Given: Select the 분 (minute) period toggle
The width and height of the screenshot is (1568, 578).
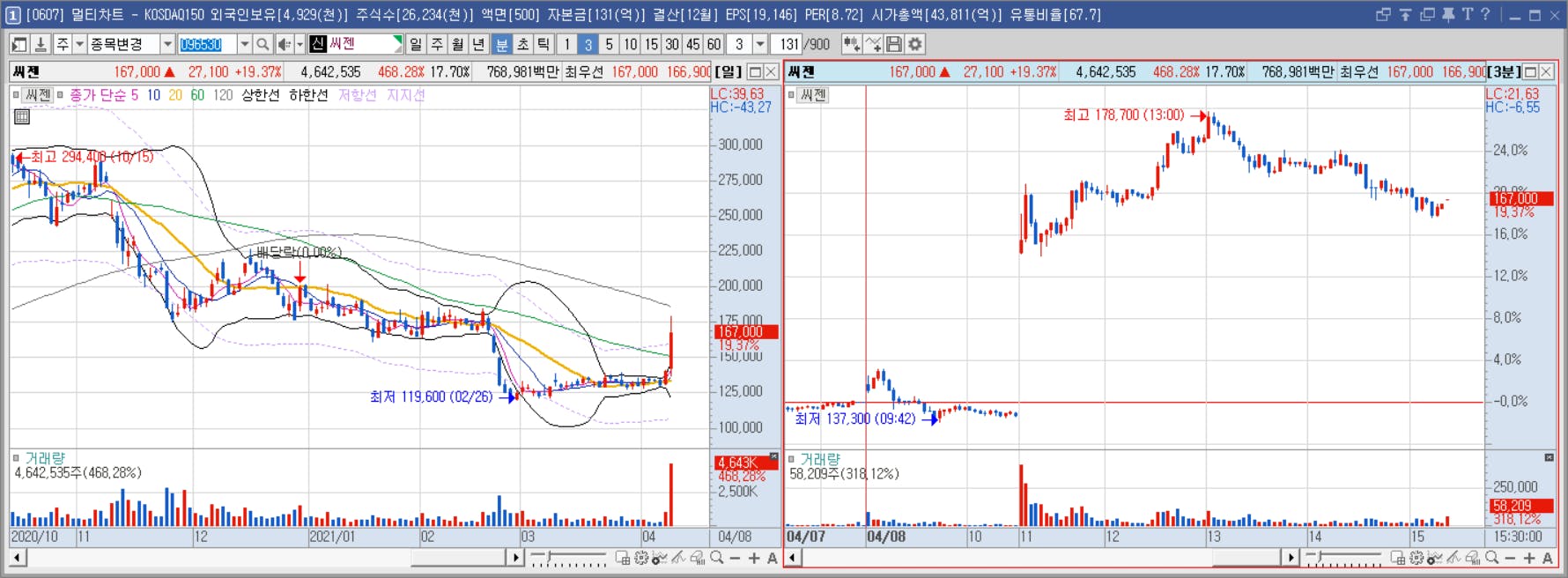Looking at the screenshot, I should (x=502, y=44).
